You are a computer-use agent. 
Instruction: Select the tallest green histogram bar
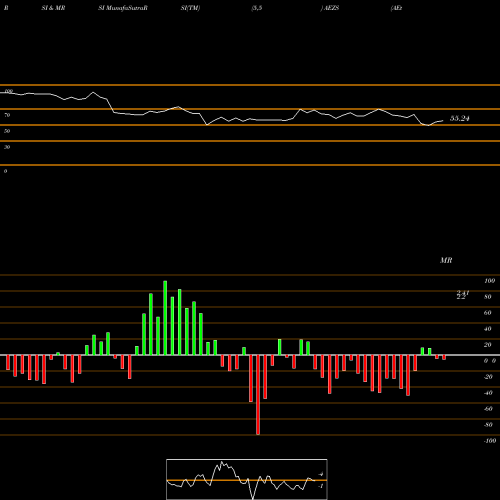[165, 318]
